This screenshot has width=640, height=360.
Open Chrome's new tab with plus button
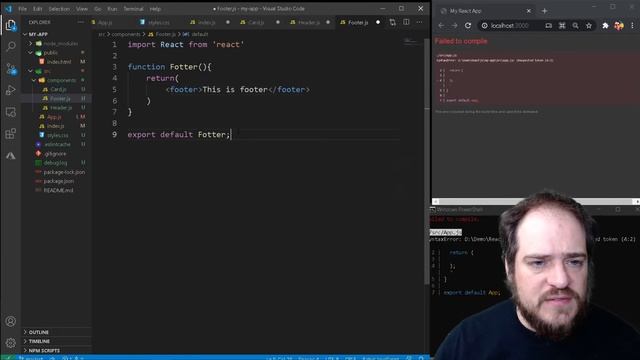click(x=544, y=11)
